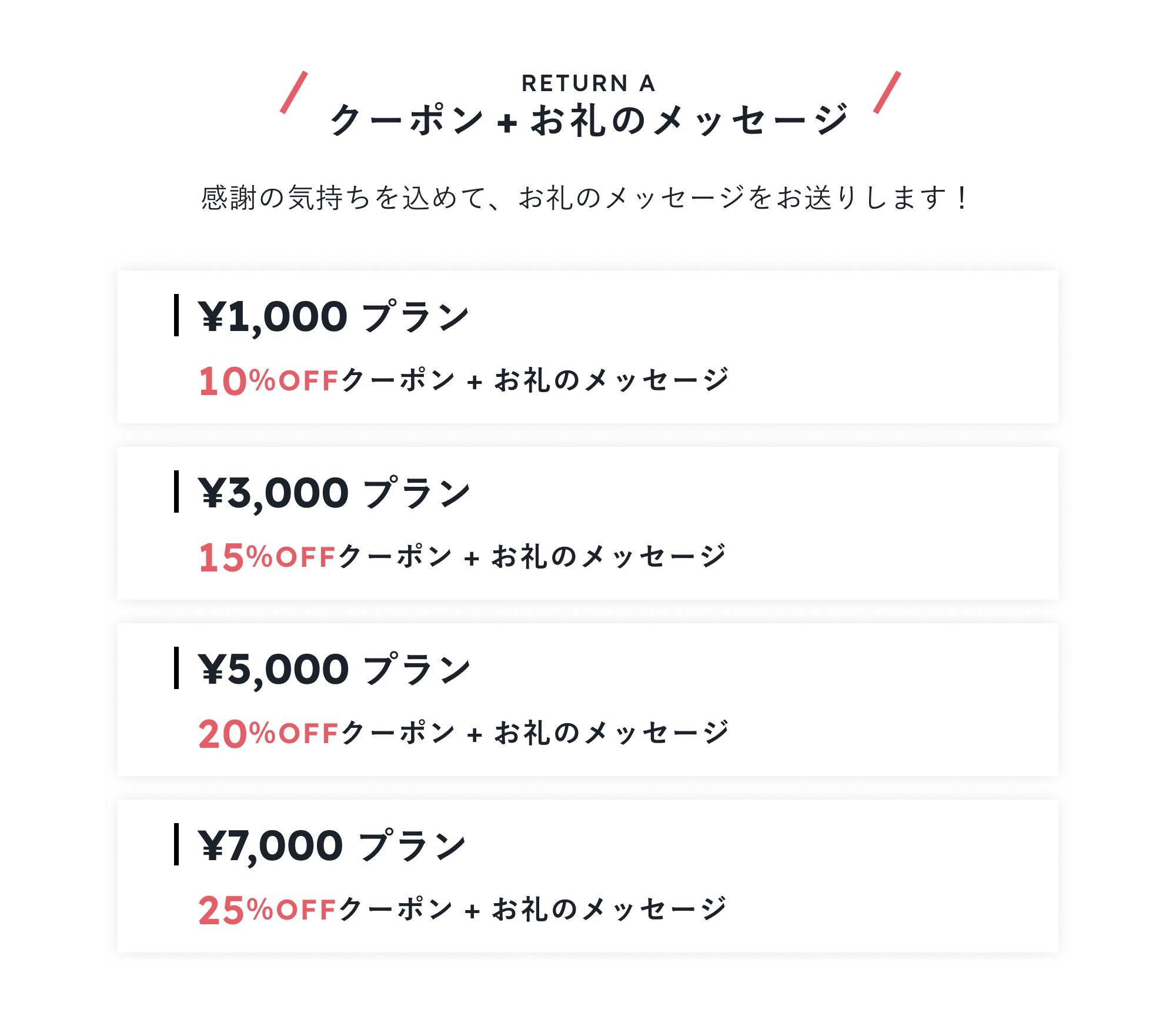The width and height of the screenshot is (1176, 1023).
Task: Click the right red slash decoration
Action: coord(887,92)
